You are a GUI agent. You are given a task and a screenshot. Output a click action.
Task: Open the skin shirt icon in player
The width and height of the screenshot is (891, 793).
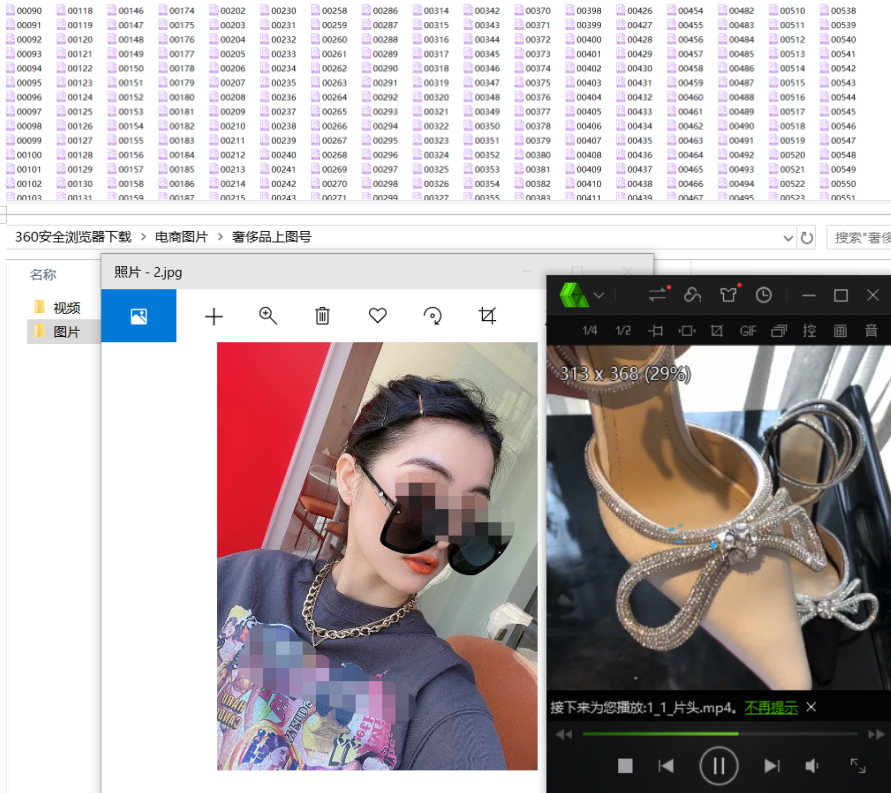[727, 295]
